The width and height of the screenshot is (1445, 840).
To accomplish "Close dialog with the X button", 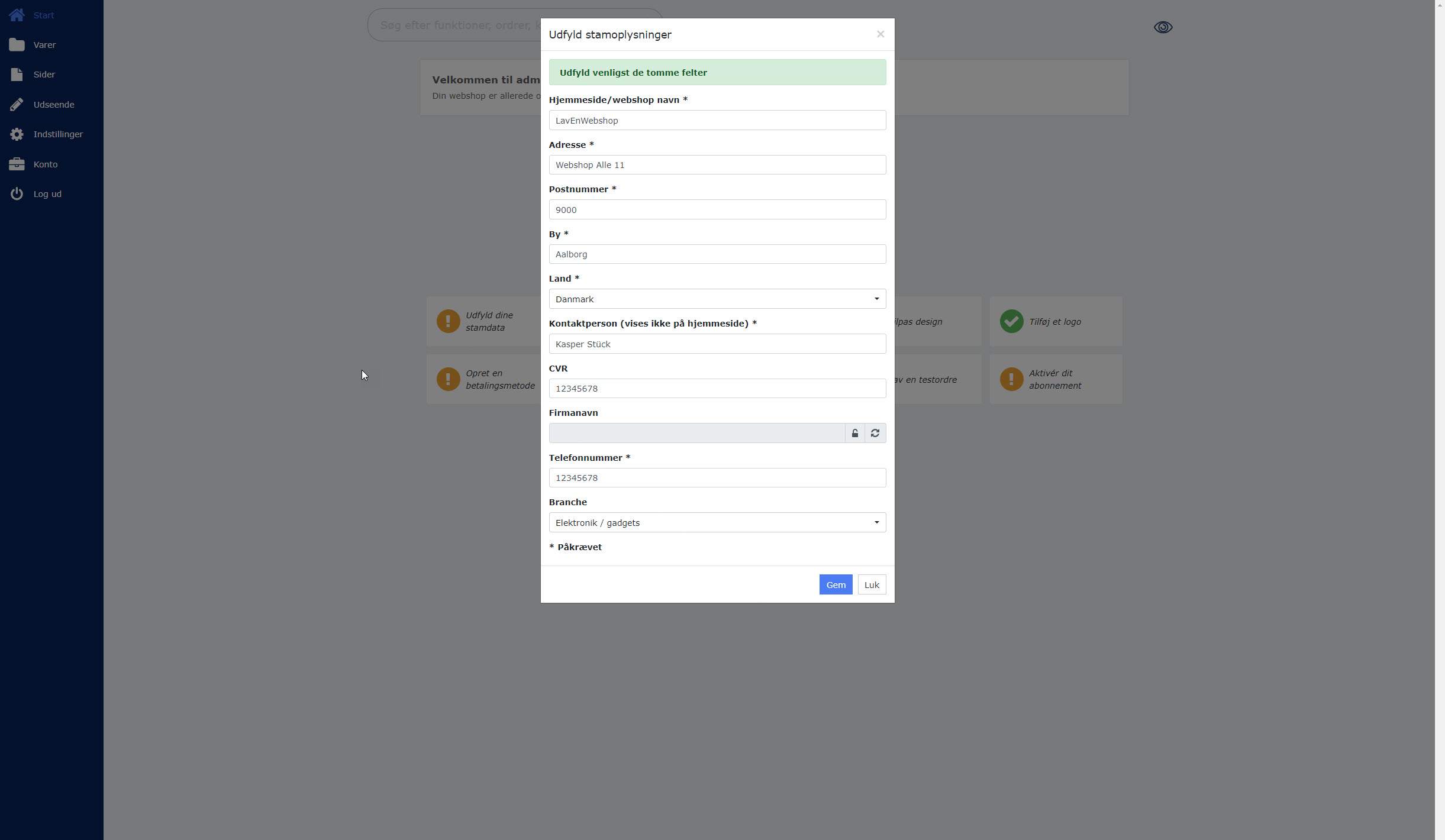I will click(x=880, y=34).
